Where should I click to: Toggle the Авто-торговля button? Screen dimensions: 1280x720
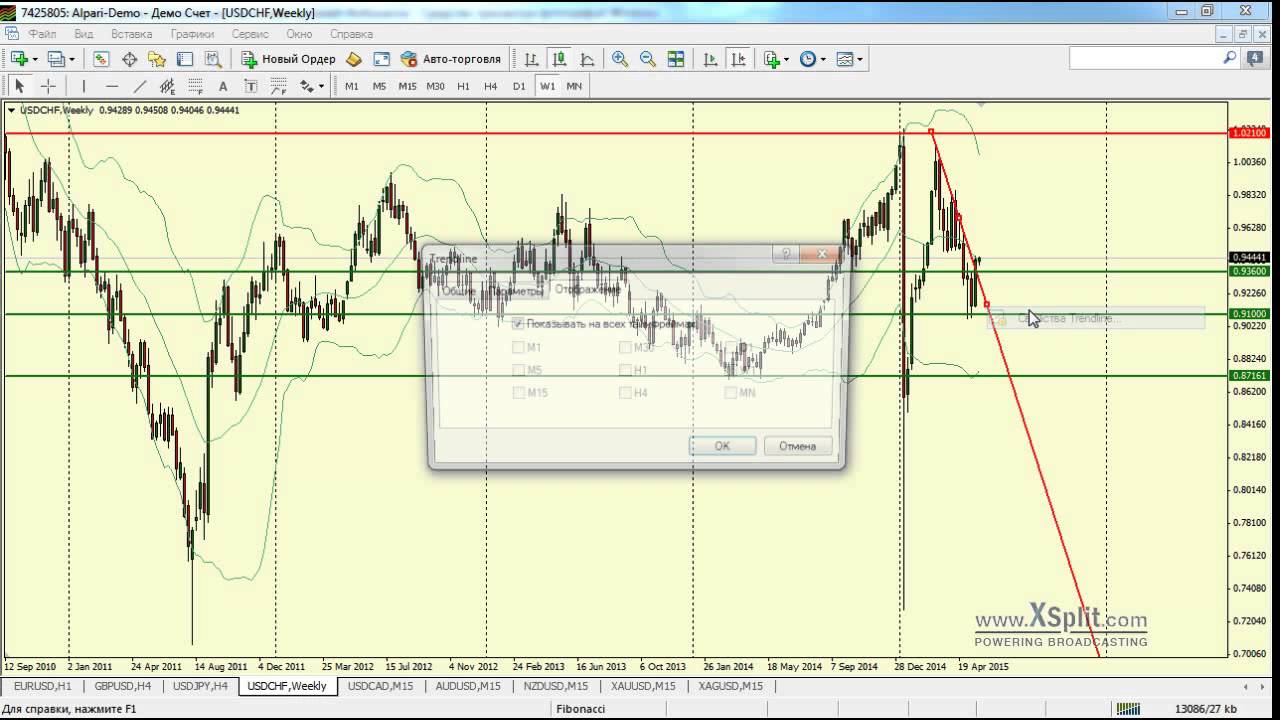(451, 59)
